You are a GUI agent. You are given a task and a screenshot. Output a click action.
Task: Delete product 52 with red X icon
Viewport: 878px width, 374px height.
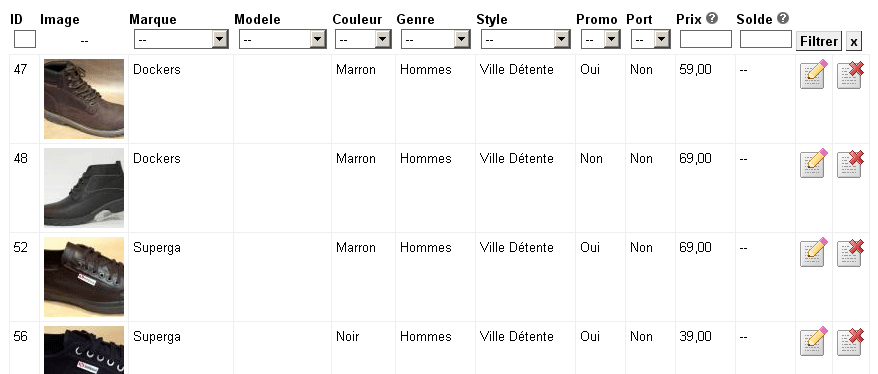pyautogui.click(x=850, y=253)
